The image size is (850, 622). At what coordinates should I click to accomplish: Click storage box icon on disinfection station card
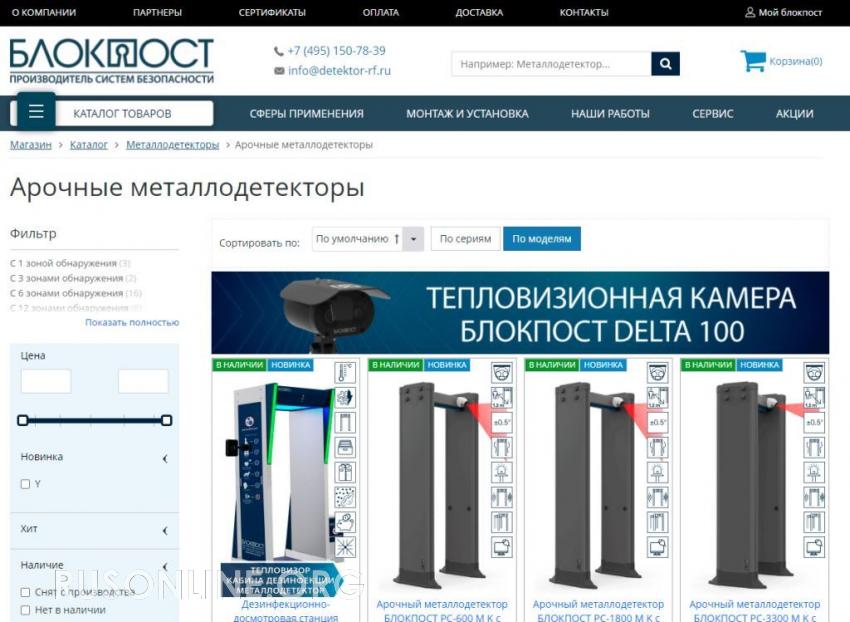[345, 447]
